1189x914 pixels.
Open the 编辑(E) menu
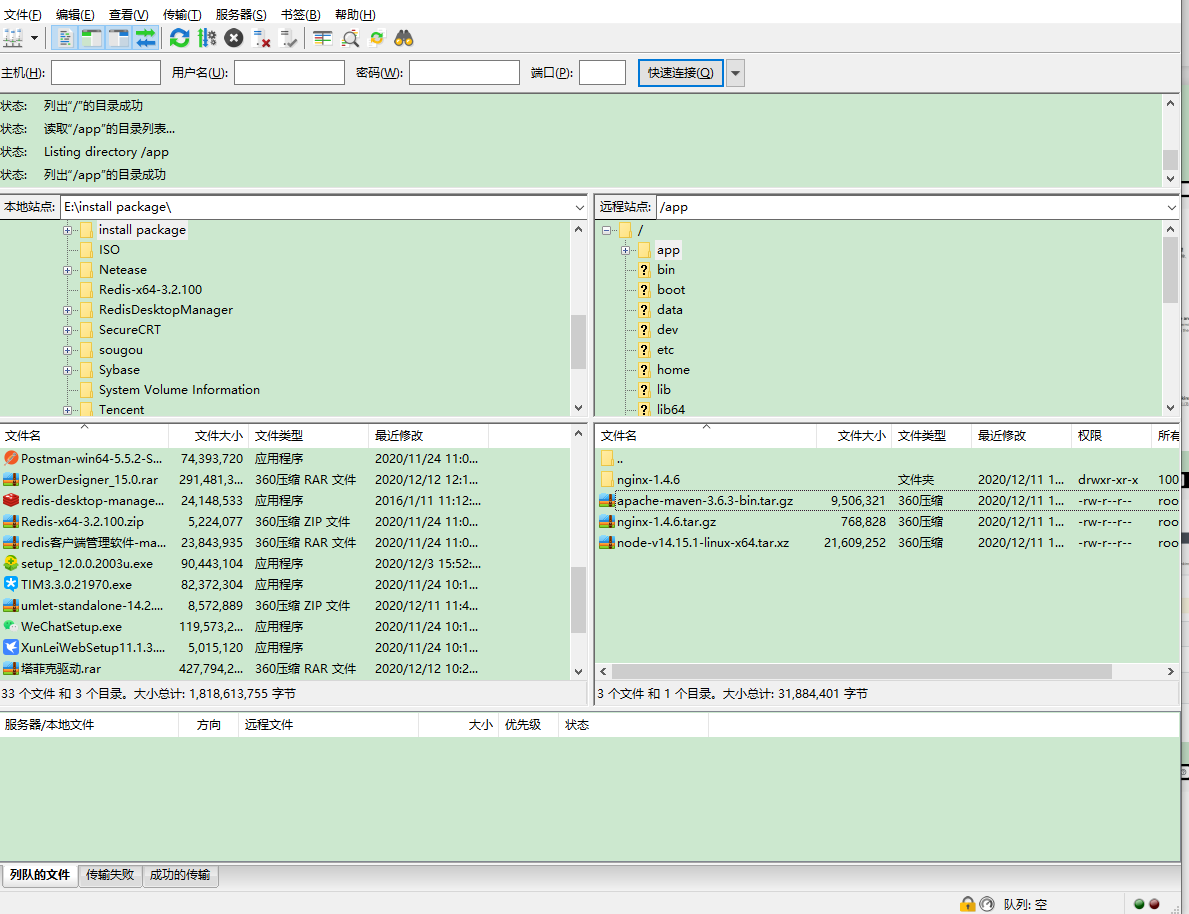[x=75, y=14]
